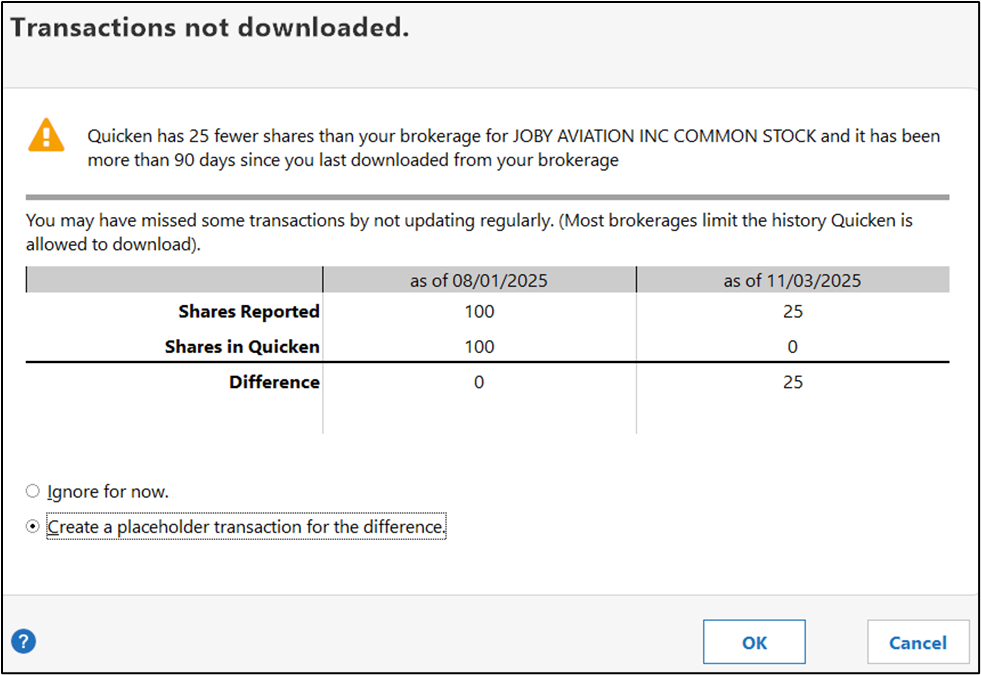Click the "as of 11/03/2025" column header
The height and width of the screenshot is (675, 981).
tap(792, 281)
